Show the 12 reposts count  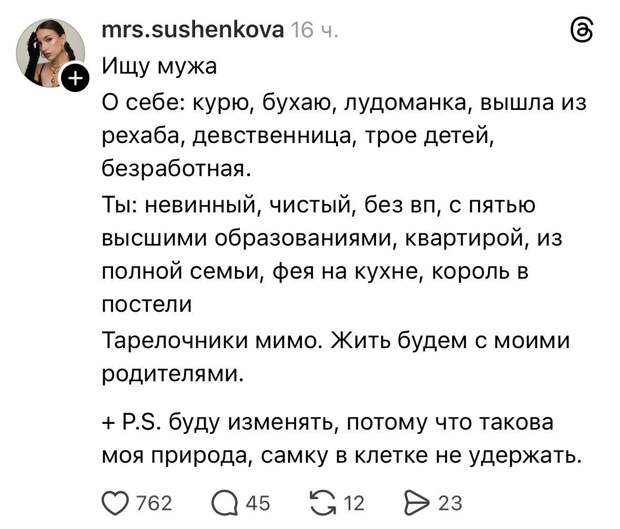[355, 502]
